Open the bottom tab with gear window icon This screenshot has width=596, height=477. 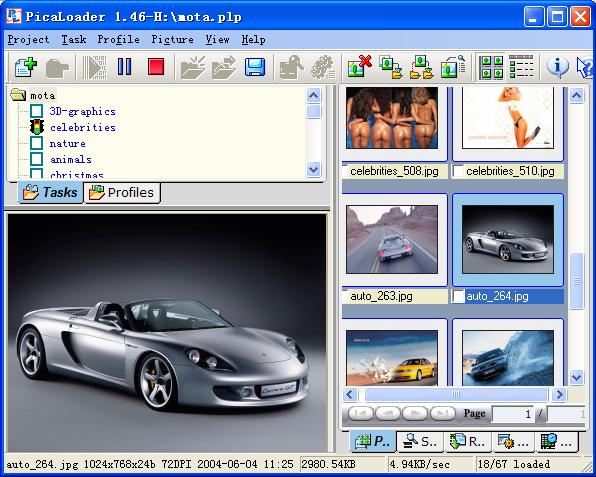coord(513,441)
